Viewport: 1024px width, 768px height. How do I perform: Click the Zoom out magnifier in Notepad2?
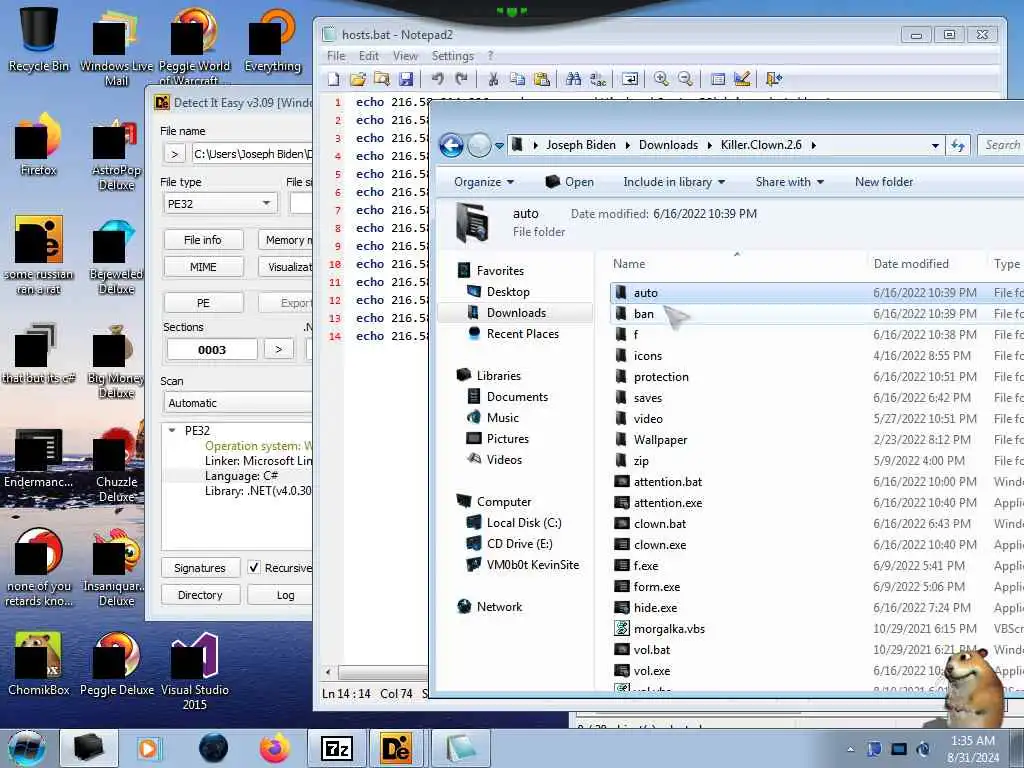tap(685, 79)
